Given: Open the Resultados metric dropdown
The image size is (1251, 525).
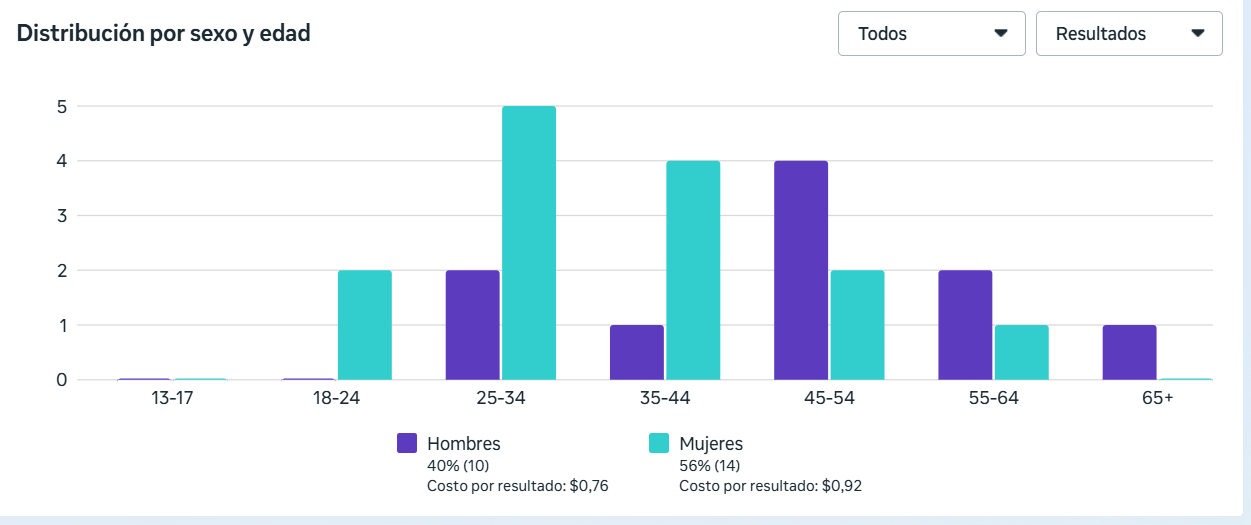Looking at the screenshot, I should click(x=1128, y=33).
